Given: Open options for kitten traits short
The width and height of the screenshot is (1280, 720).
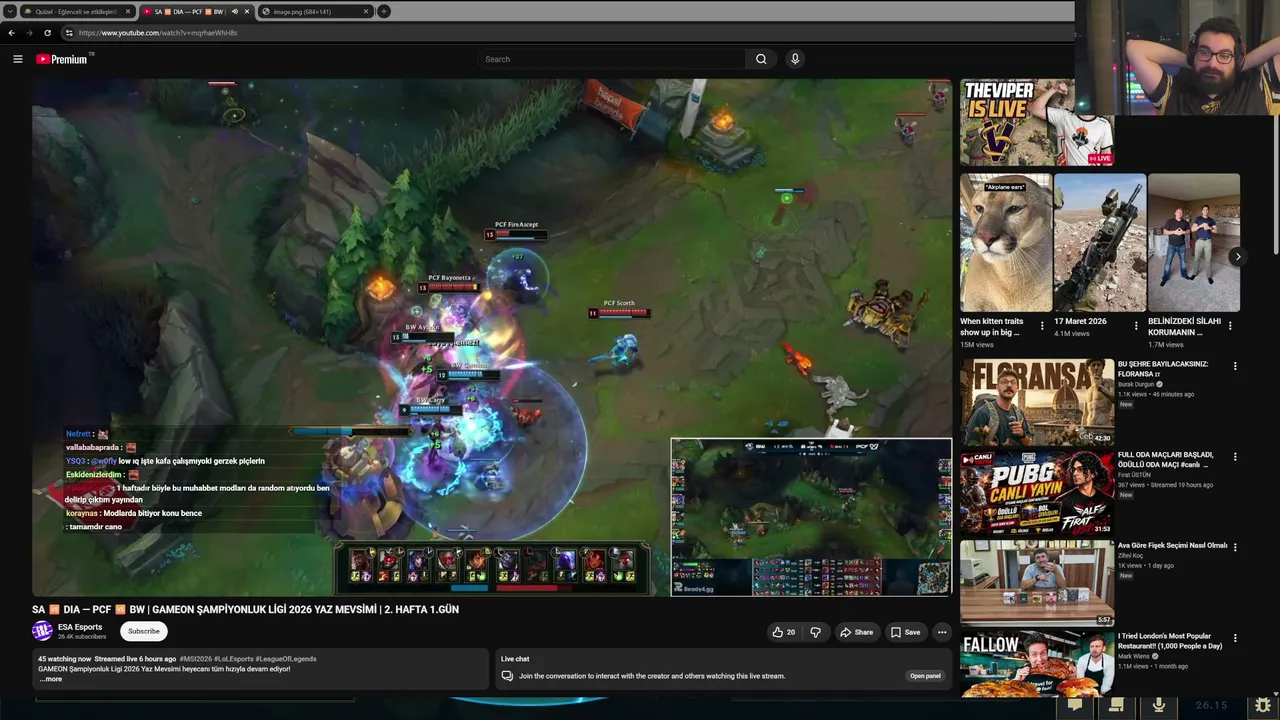Looking at the screenshot, I should pos(1042,326).
